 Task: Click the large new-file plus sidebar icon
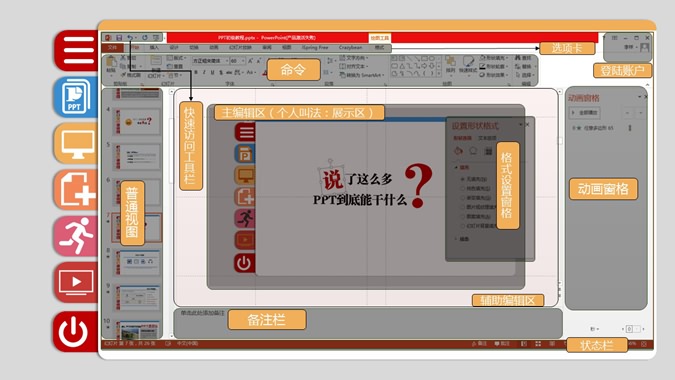(76, 190)
